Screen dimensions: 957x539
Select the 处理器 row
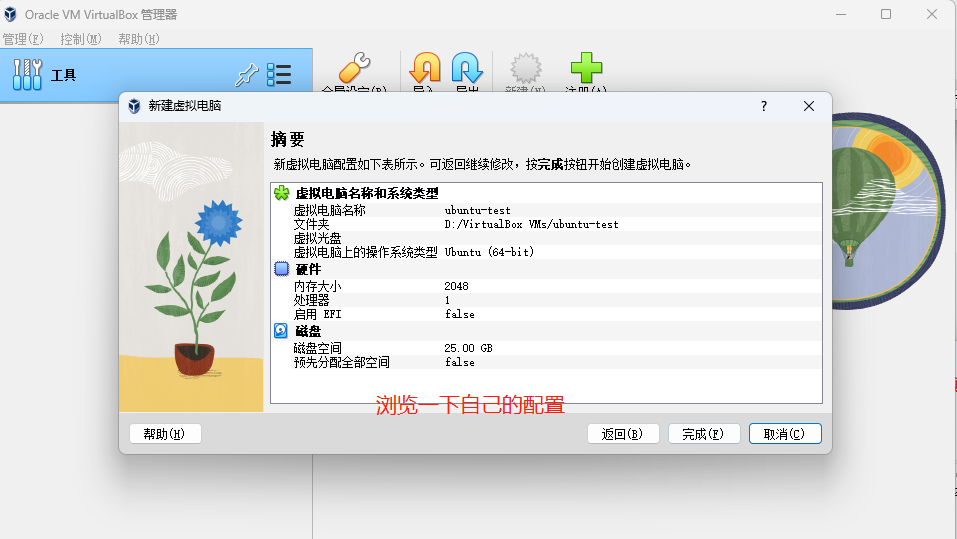[546, 300]
